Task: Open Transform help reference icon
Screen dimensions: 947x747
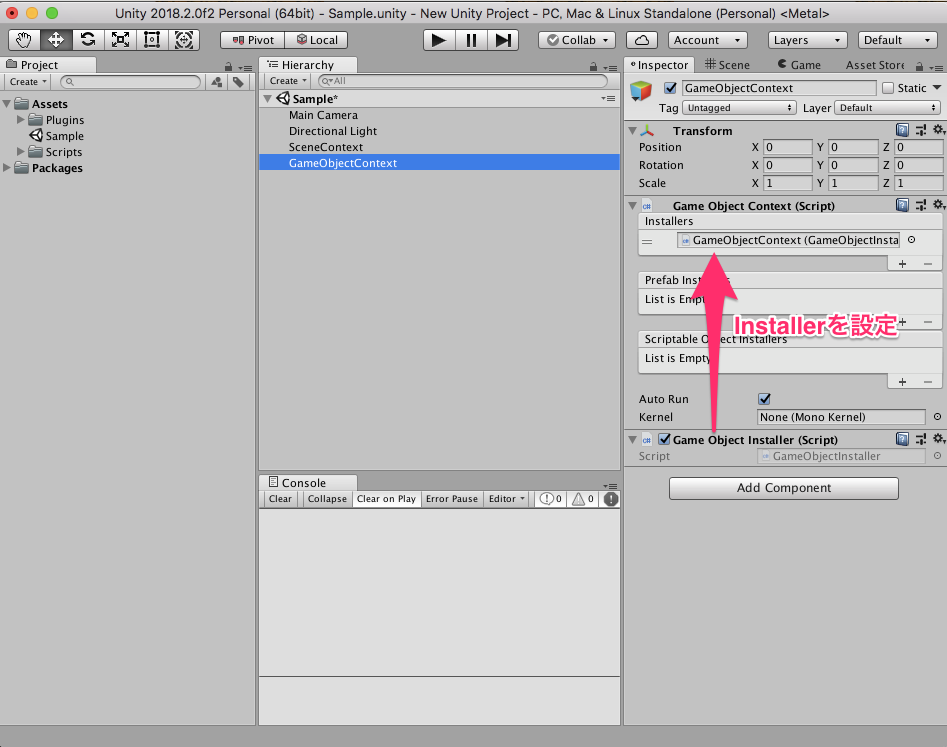Action: 902,130
